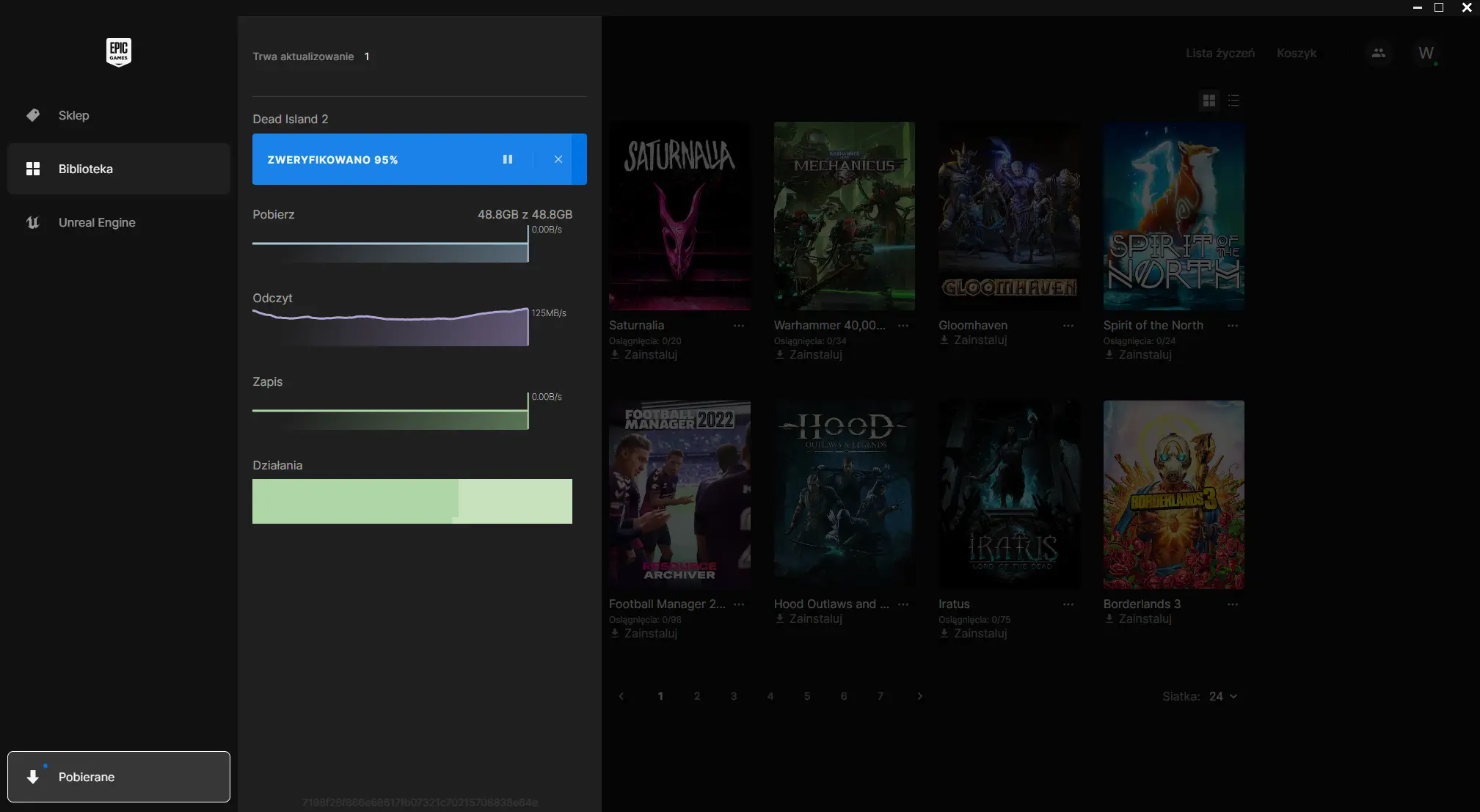This screenshot has height=812, width=1480.
Task: Open the Koszyk cart
Action: coord(1297,53)
